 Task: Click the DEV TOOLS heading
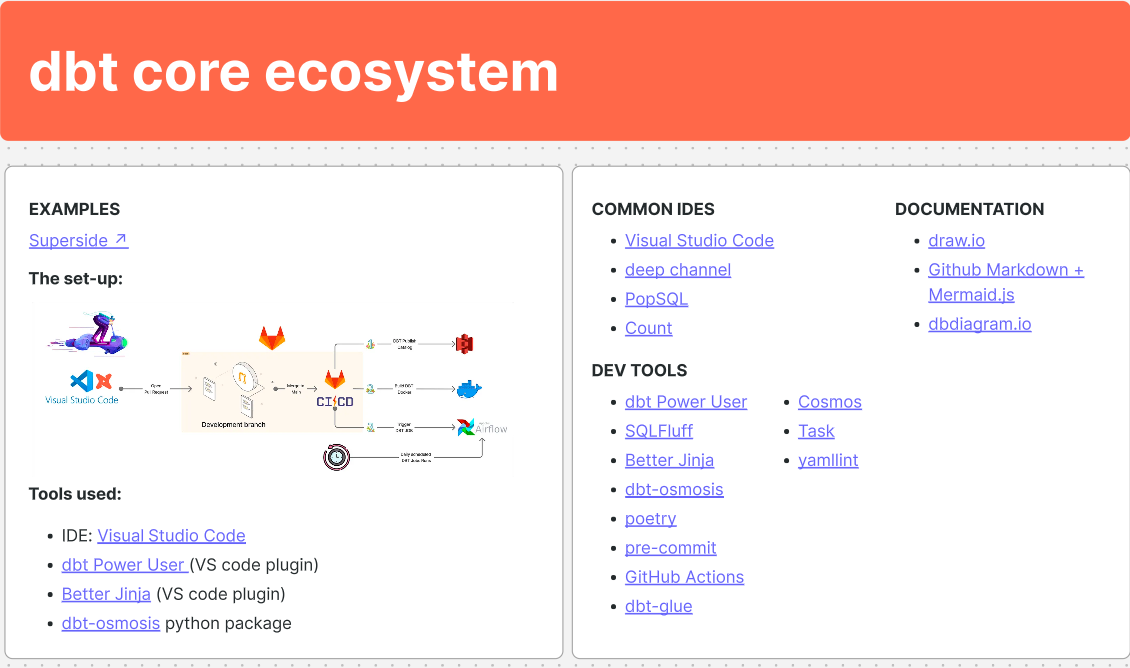click(x=639, y=370)
